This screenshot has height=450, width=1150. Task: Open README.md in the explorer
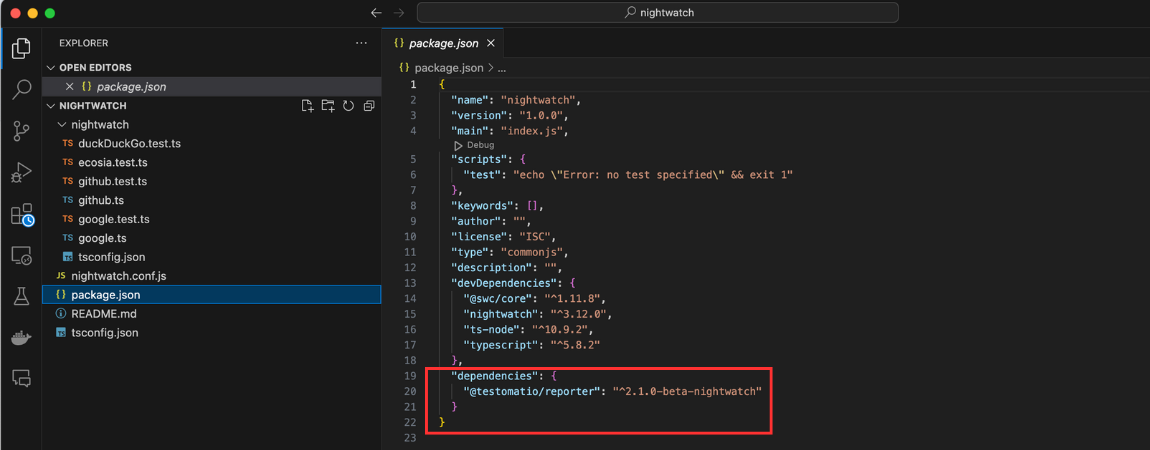coord(103,314)
